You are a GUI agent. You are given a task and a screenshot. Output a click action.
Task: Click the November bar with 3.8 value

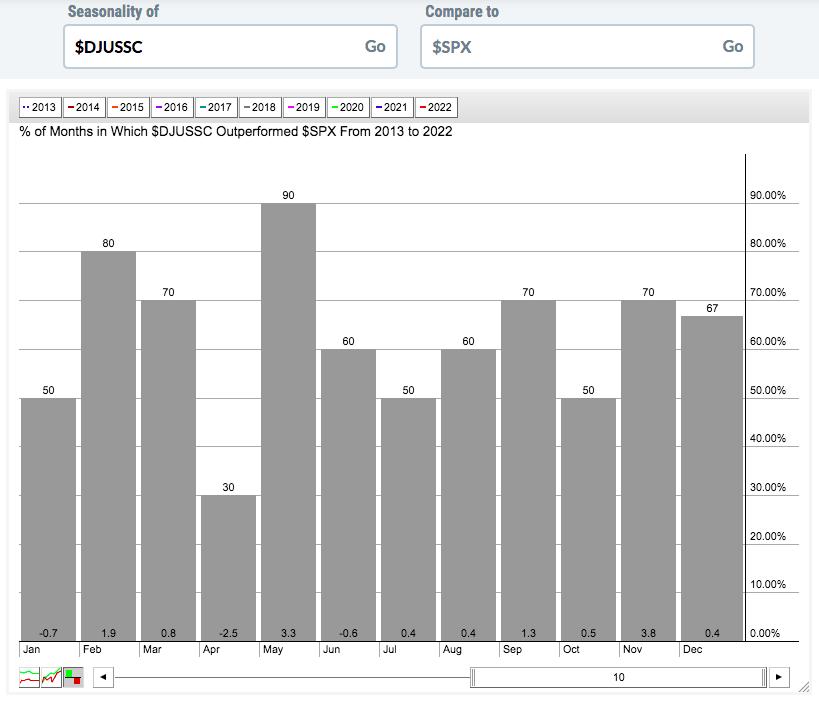tap(648, 470)
